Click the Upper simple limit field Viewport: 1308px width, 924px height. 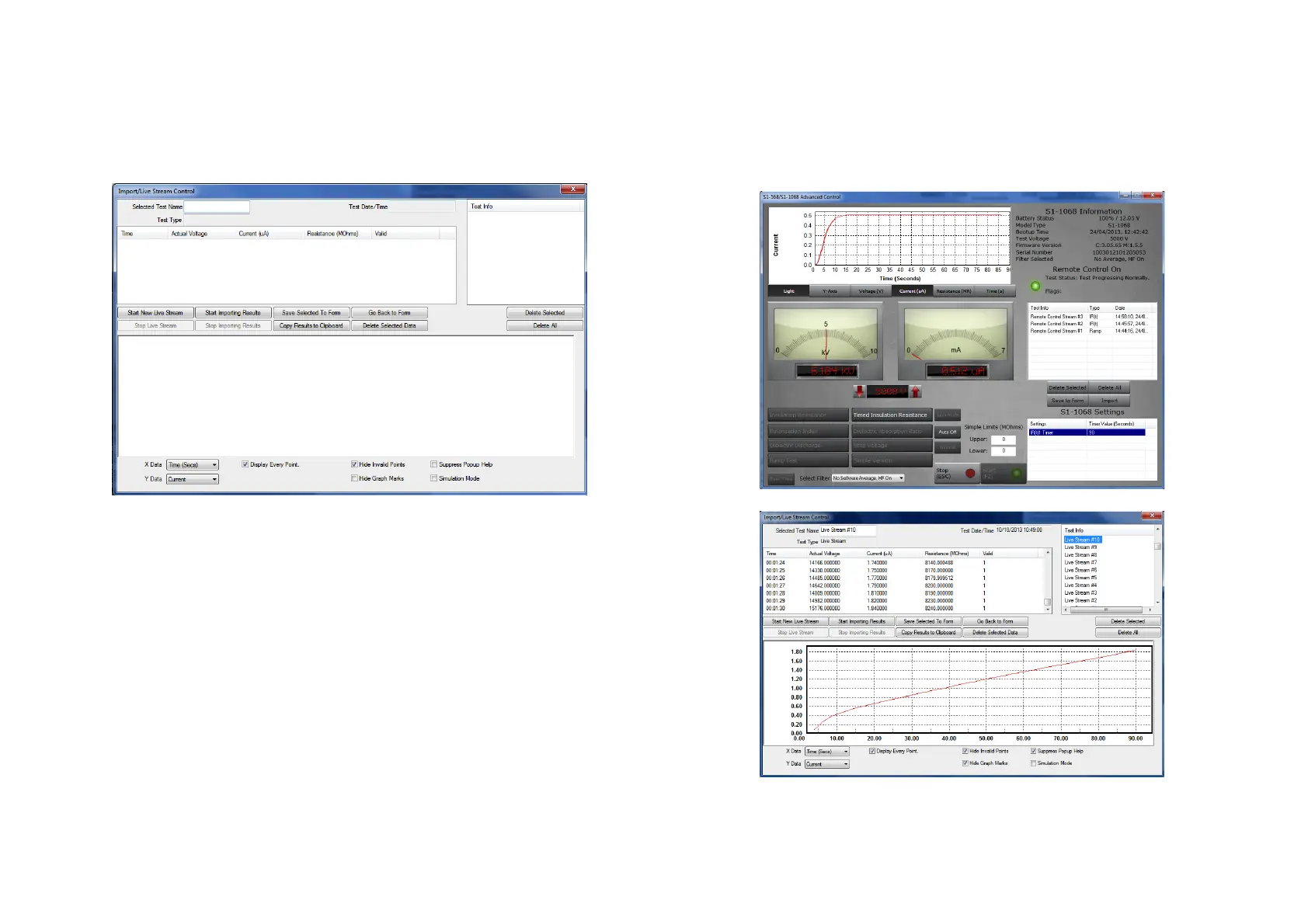(x=1004, y=439)
